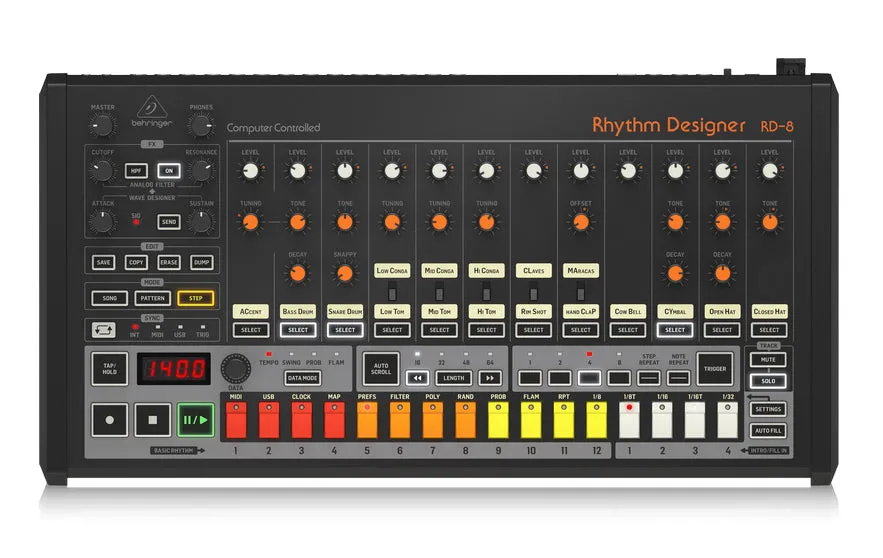Switch to SONG mode
This screenshot has width=883, height=558.
[x=110, y=298]
